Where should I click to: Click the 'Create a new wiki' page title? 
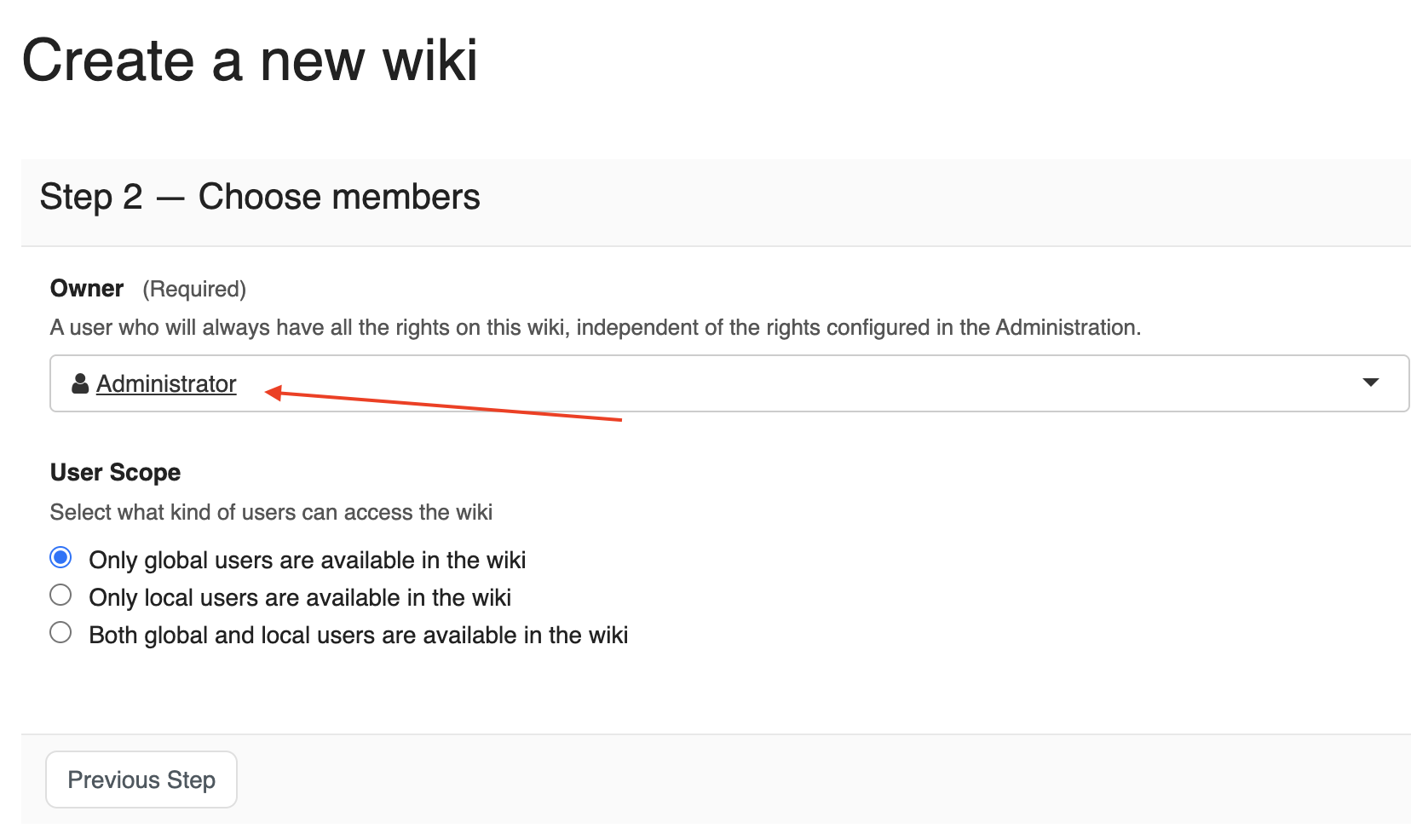coord(250,61)
